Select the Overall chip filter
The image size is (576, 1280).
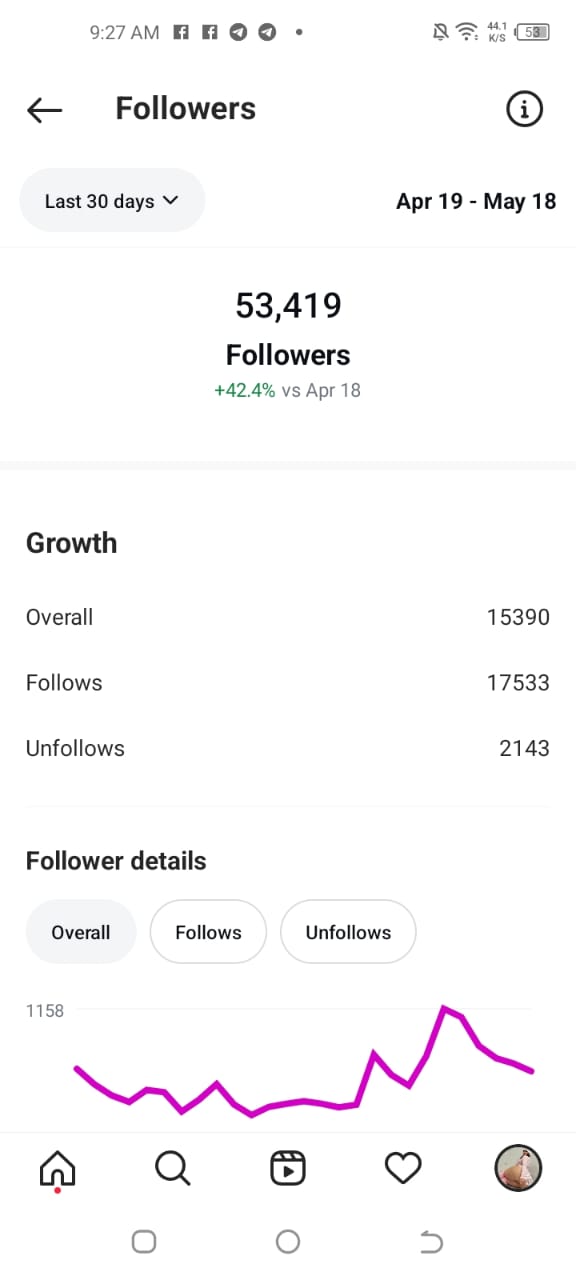coord(81,932)
